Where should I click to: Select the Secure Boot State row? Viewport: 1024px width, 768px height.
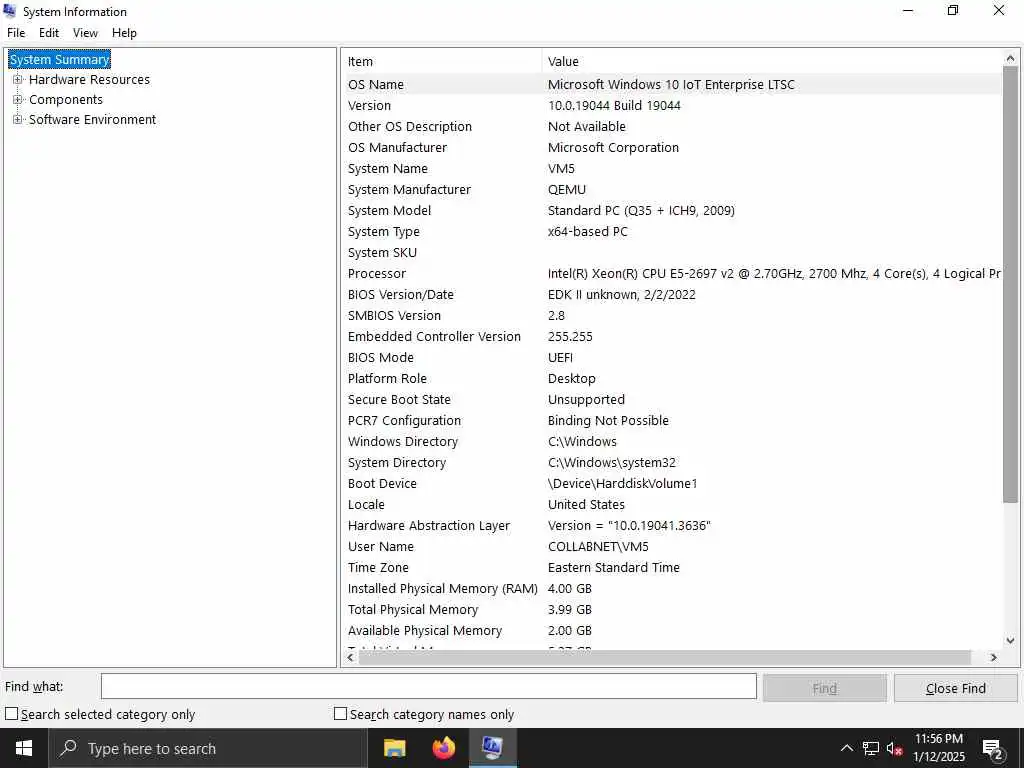[x=672, y=399]
